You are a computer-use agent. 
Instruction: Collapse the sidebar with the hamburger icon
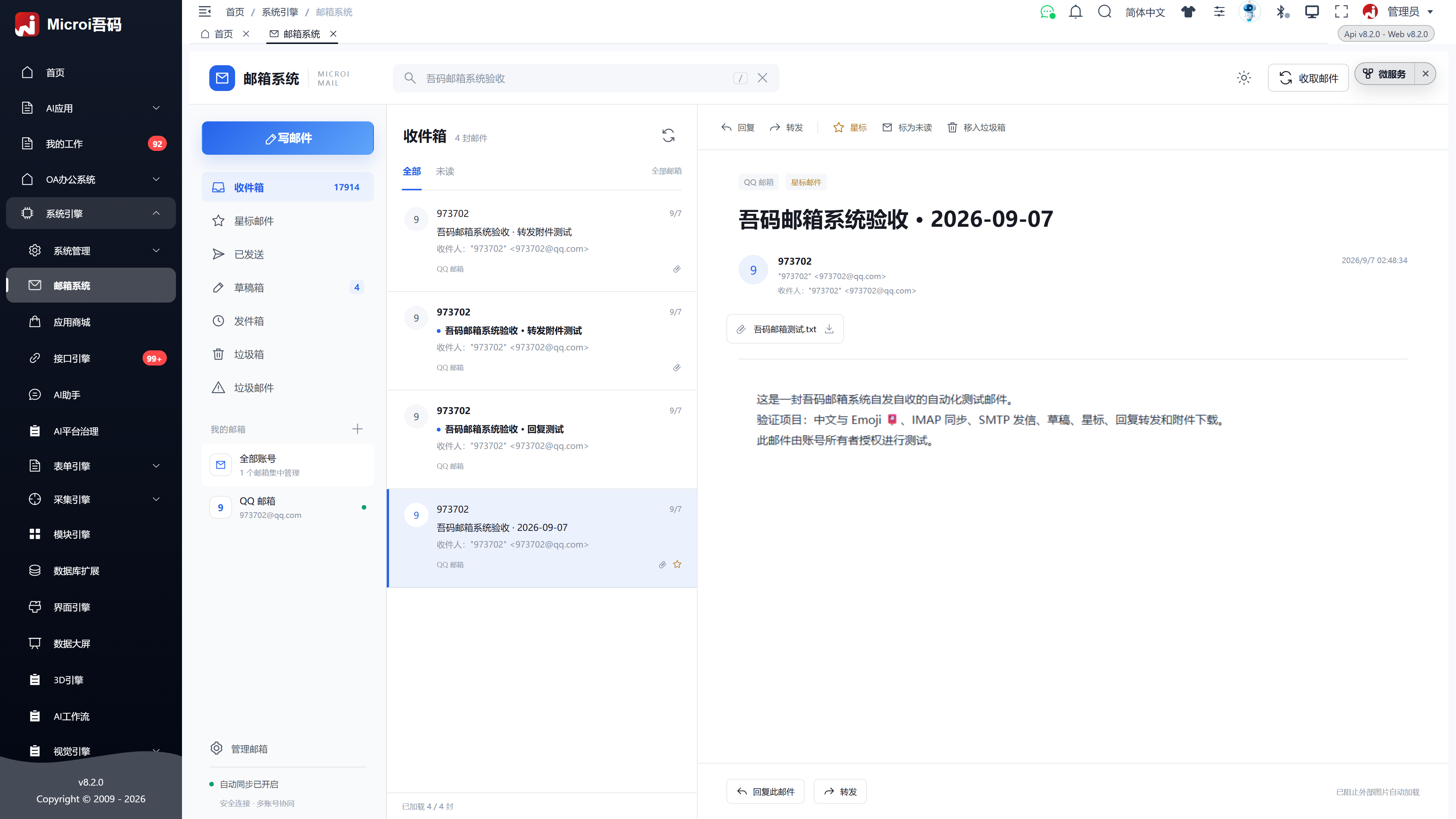point(205,11)
